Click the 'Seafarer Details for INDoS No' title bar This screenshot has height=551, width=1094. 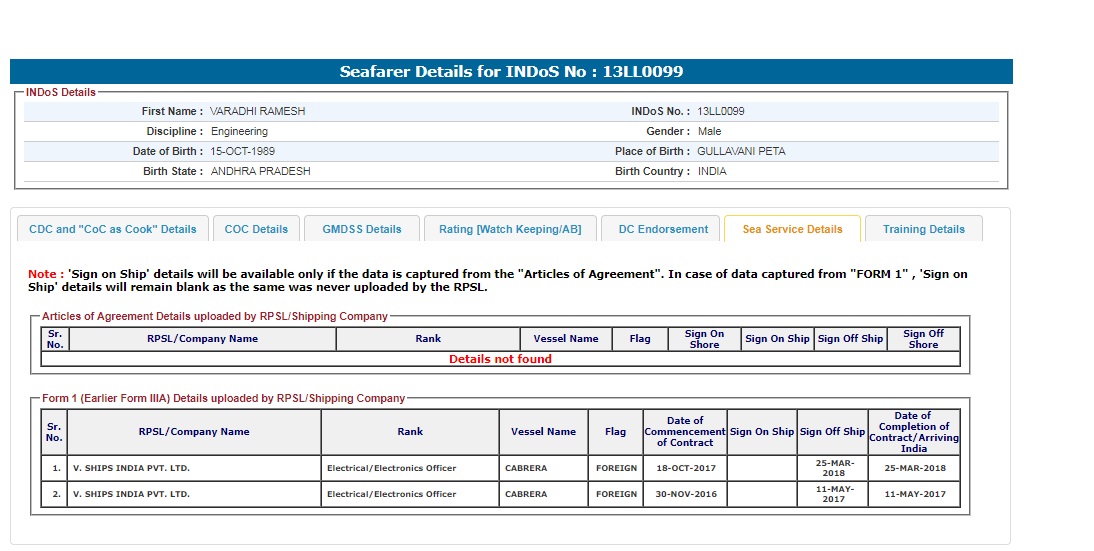511,72
